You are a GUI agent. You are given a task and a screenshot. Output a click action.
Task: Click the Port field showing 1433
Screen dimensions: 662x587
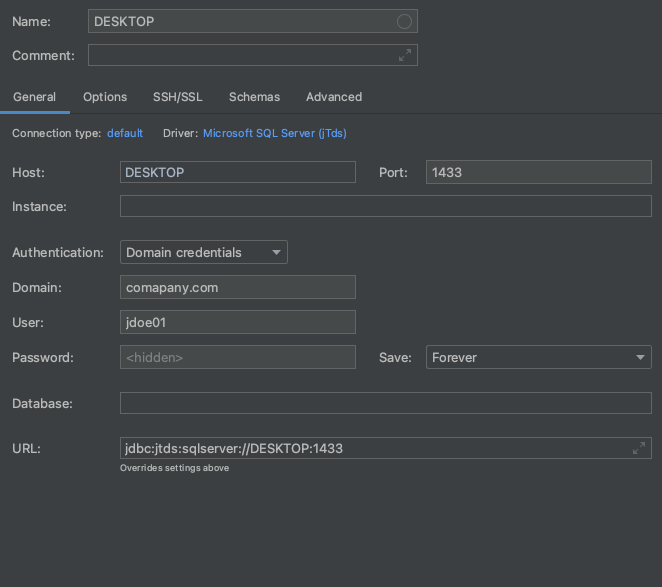[539, 172]
